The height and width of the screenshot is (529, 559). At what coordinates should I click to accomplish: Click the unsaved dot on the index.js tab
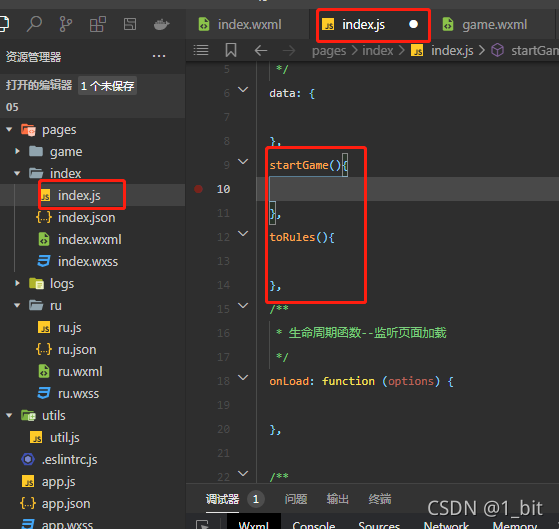(x=413, y=24)
